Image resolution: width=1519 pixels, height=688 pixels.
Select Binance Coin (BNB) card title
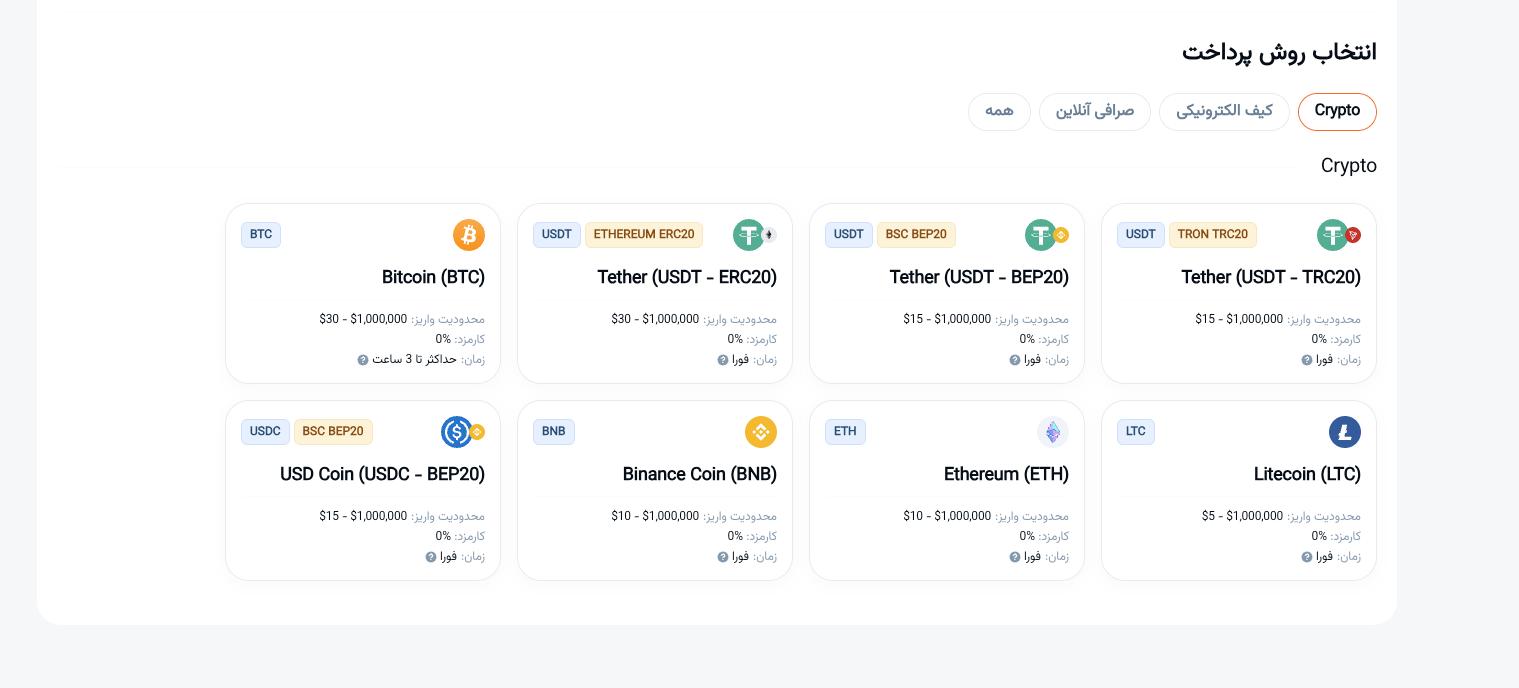point(699,474)
